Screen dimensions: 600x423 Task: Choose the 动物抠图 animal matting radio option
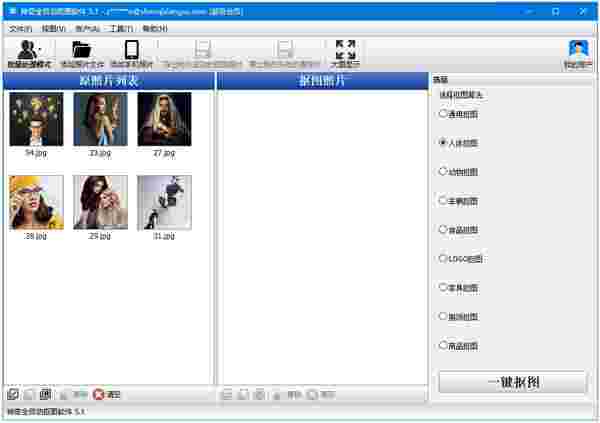[x=443, y=171]
